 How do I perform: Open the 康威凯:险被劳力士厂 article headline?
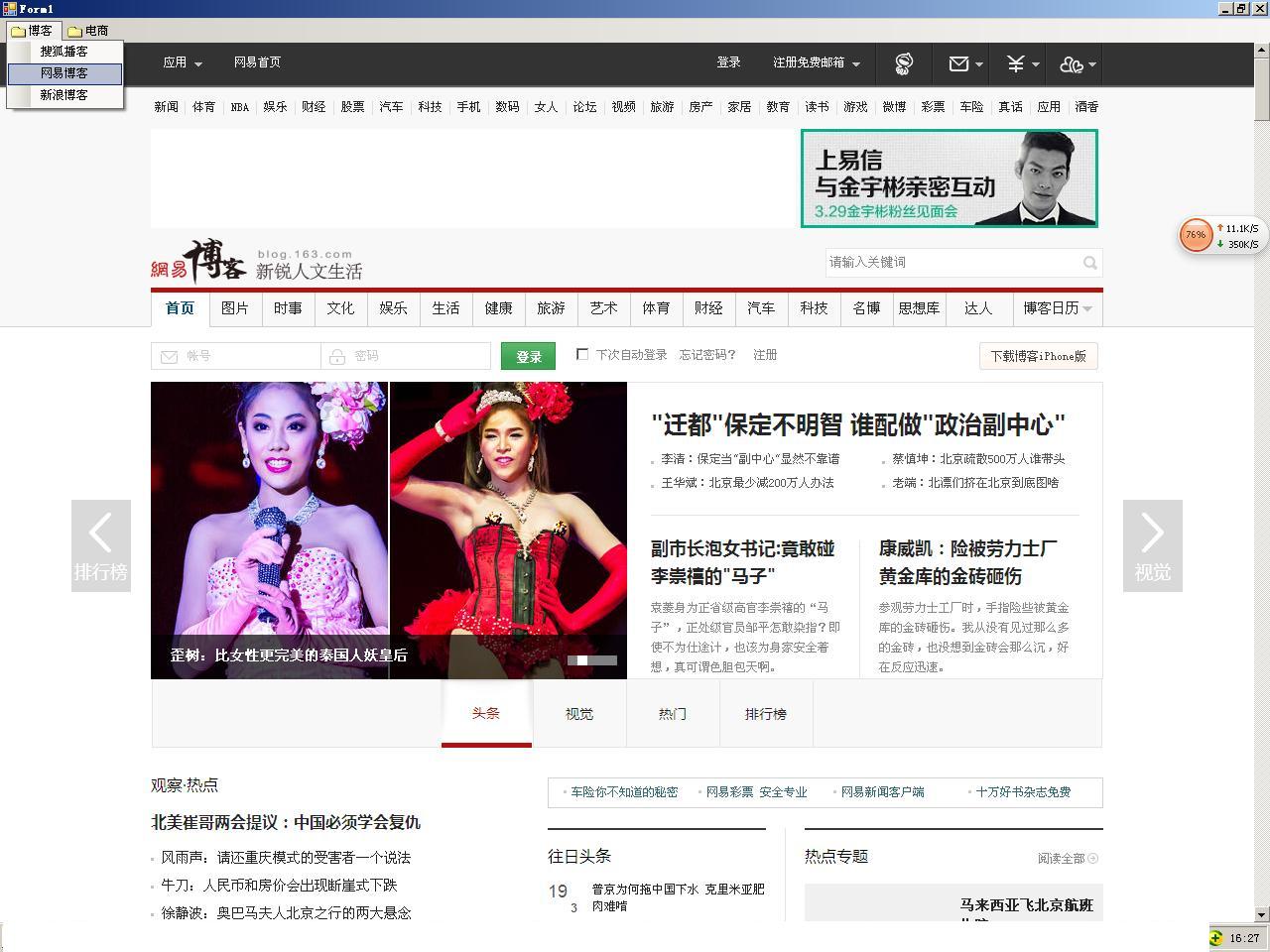pyautogui.click(x=968, y=562)
